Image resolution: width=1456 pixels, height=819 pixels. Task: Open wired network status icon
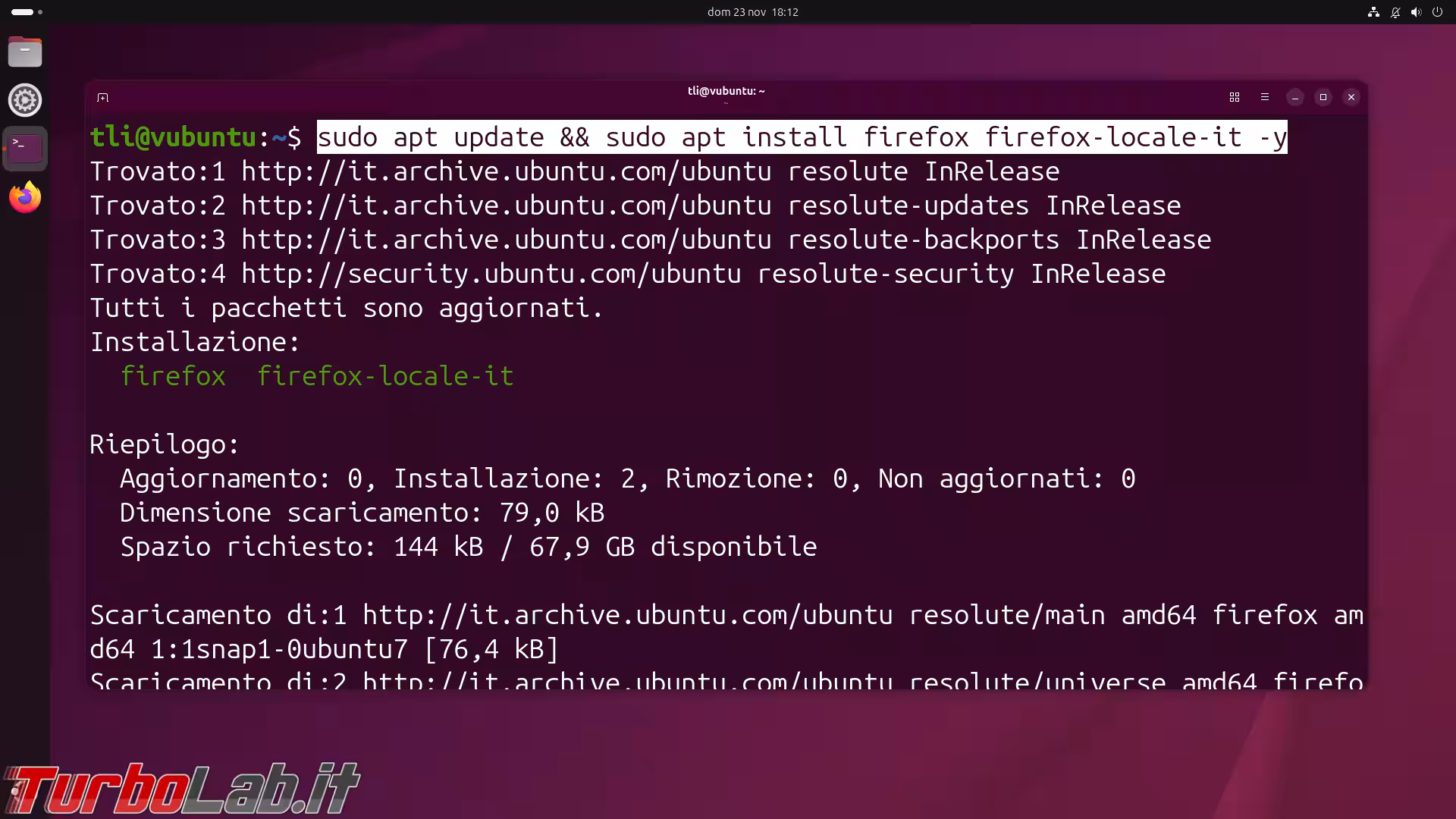(x=1373, y=12)
